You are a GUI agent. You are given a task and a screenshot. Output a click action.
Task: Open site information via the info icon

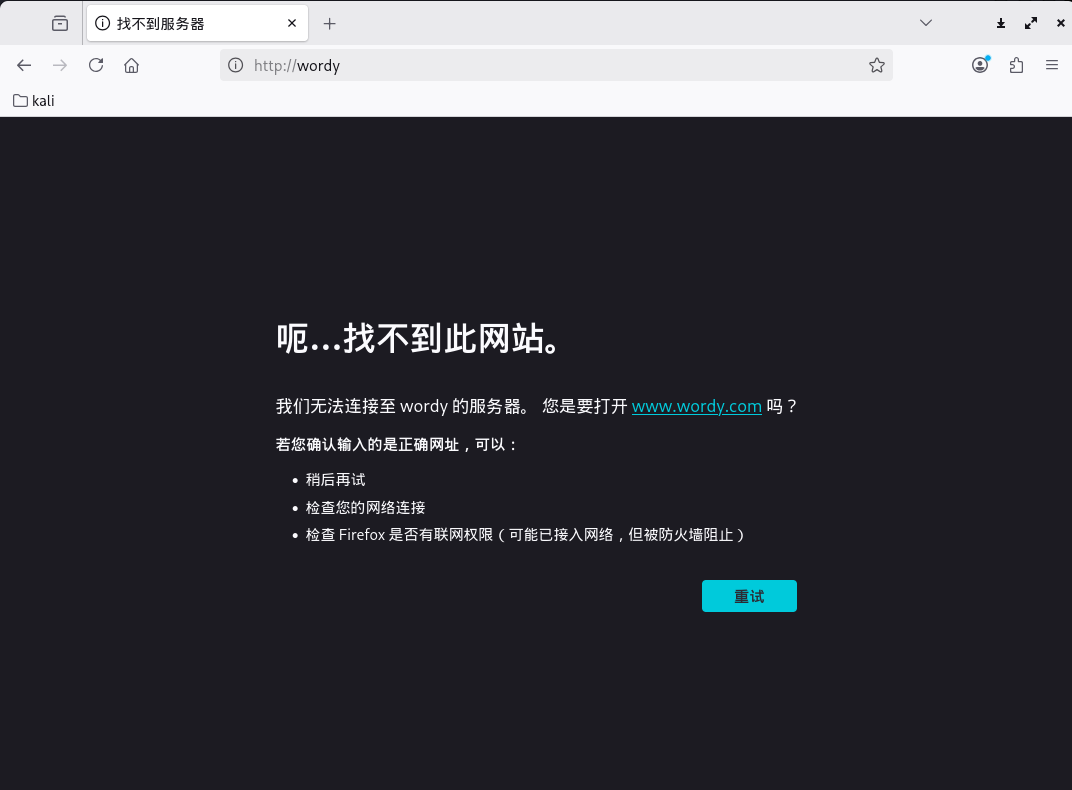[x=235, y=65]
